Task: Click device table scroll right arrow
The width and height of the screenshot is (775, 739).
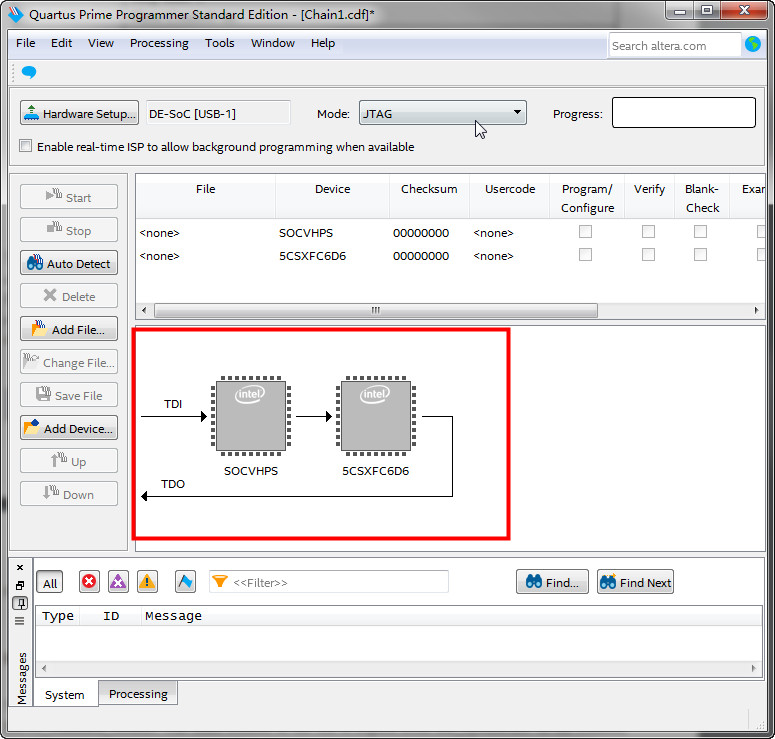Action: [756, 310]
